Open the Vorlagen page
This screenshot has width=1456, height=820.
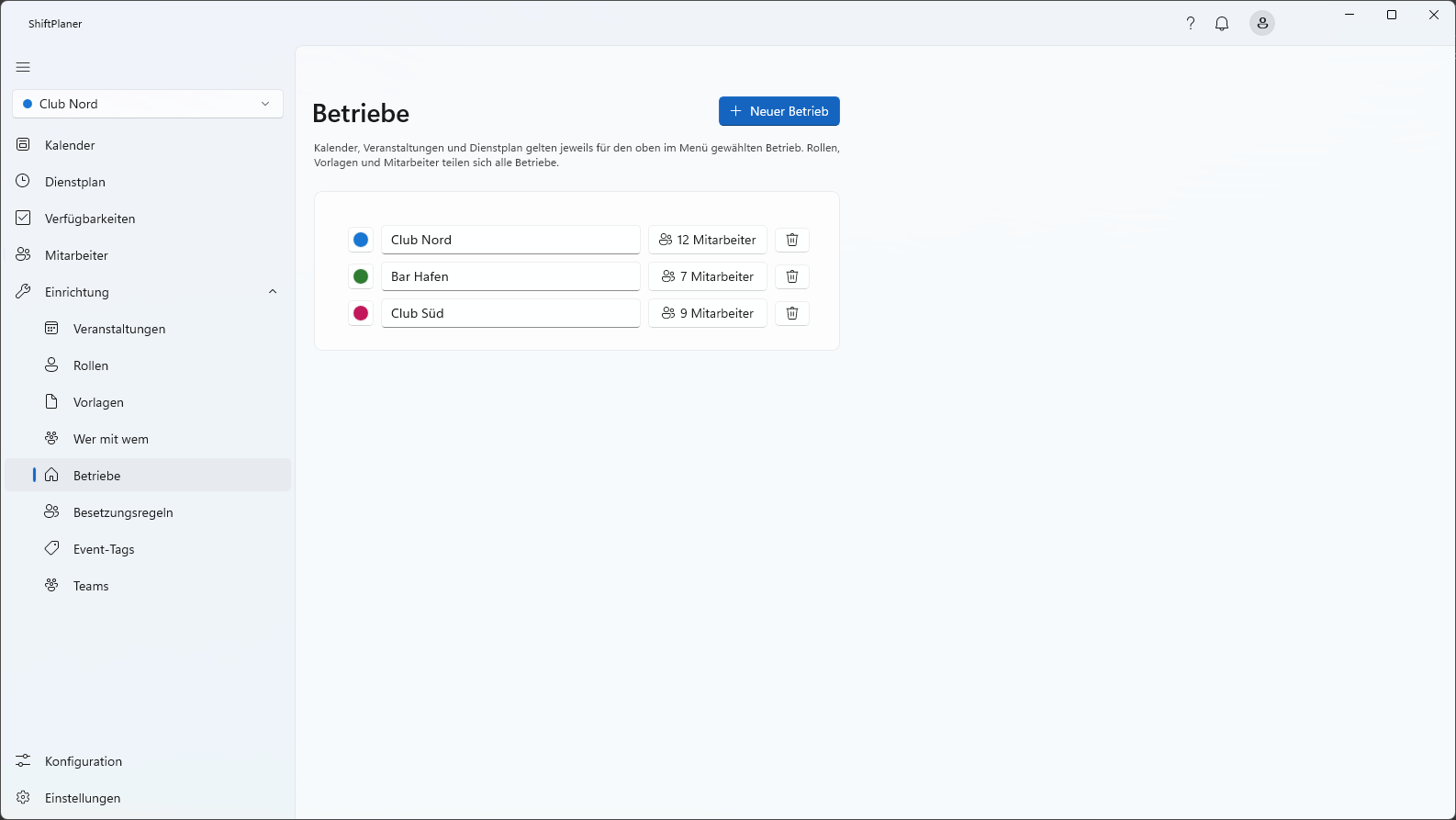[148, 402]
